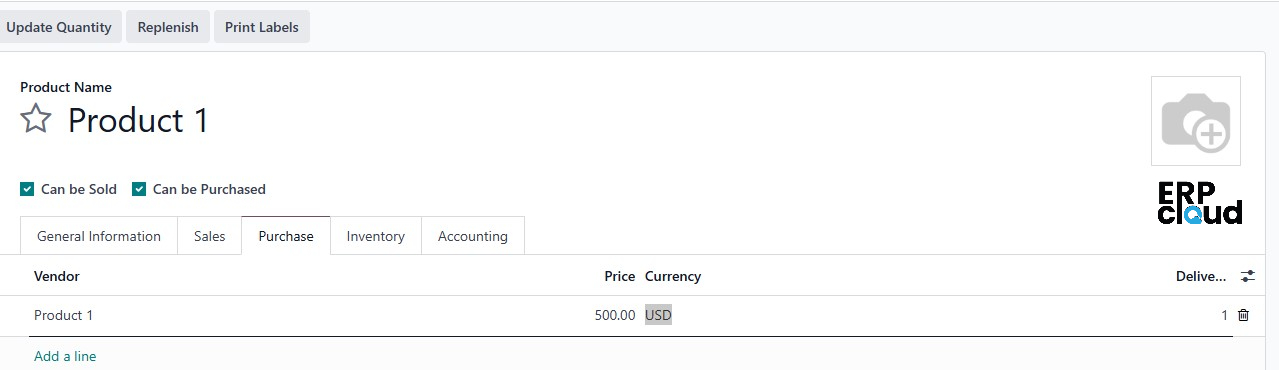The height and width of the screenshot is (370, 1279).
Task: Uncheck the Can be Purchased checkbox
Action: click(x=139, y=189)
